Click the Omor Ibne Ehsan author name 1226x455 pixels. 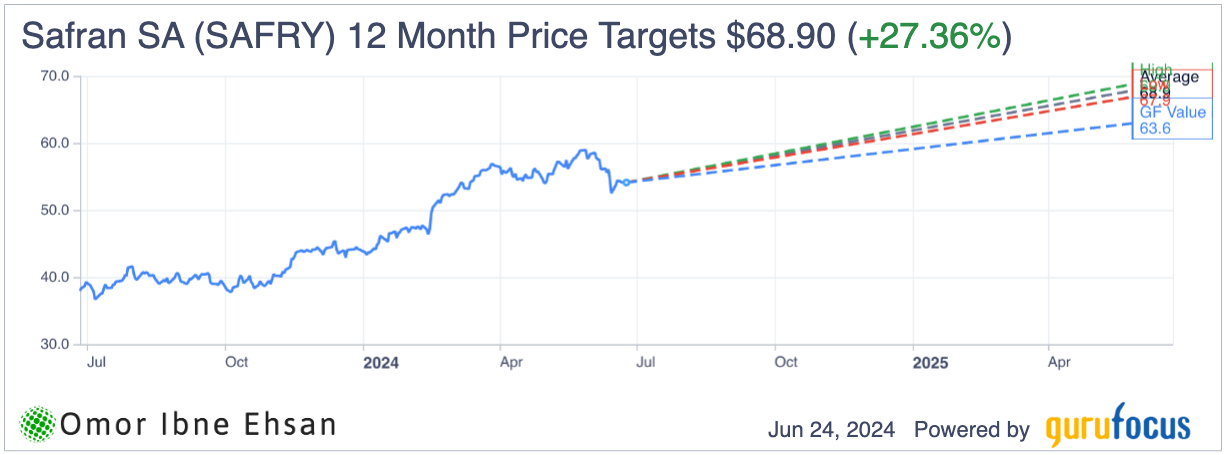point(198,425)
